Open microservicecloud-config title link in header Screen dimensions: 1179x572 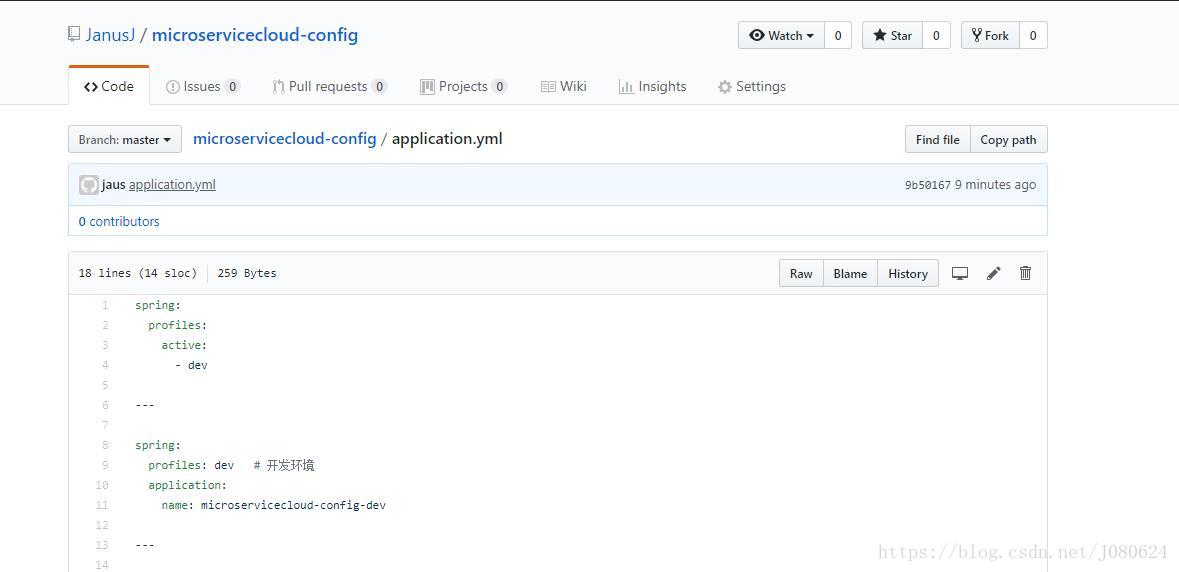click(255, 35)
